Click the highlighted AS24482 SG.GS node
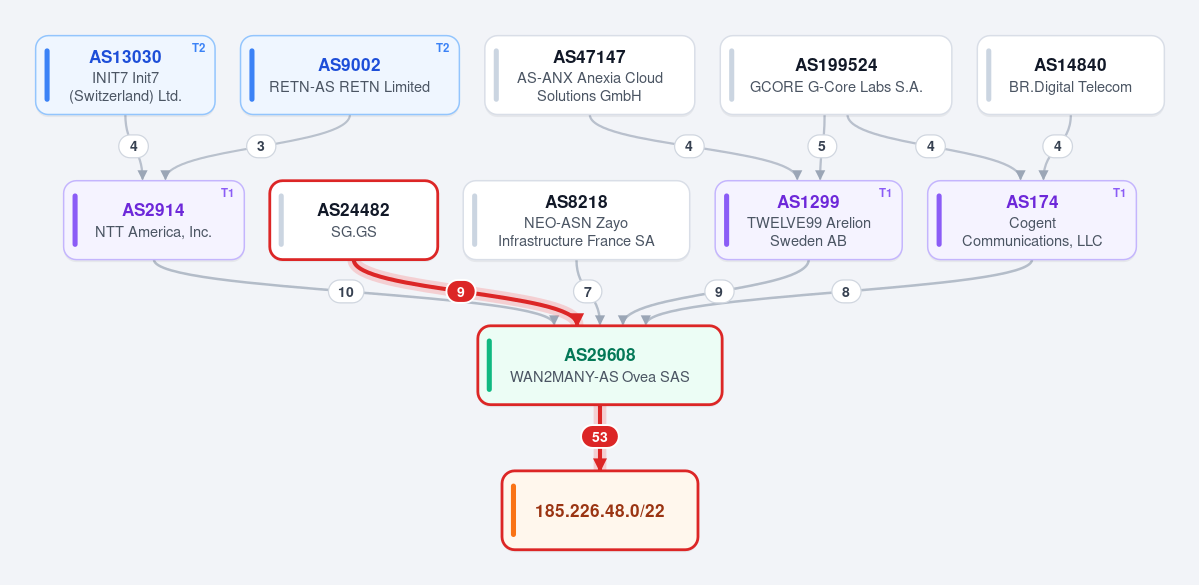 click(353, 219)
